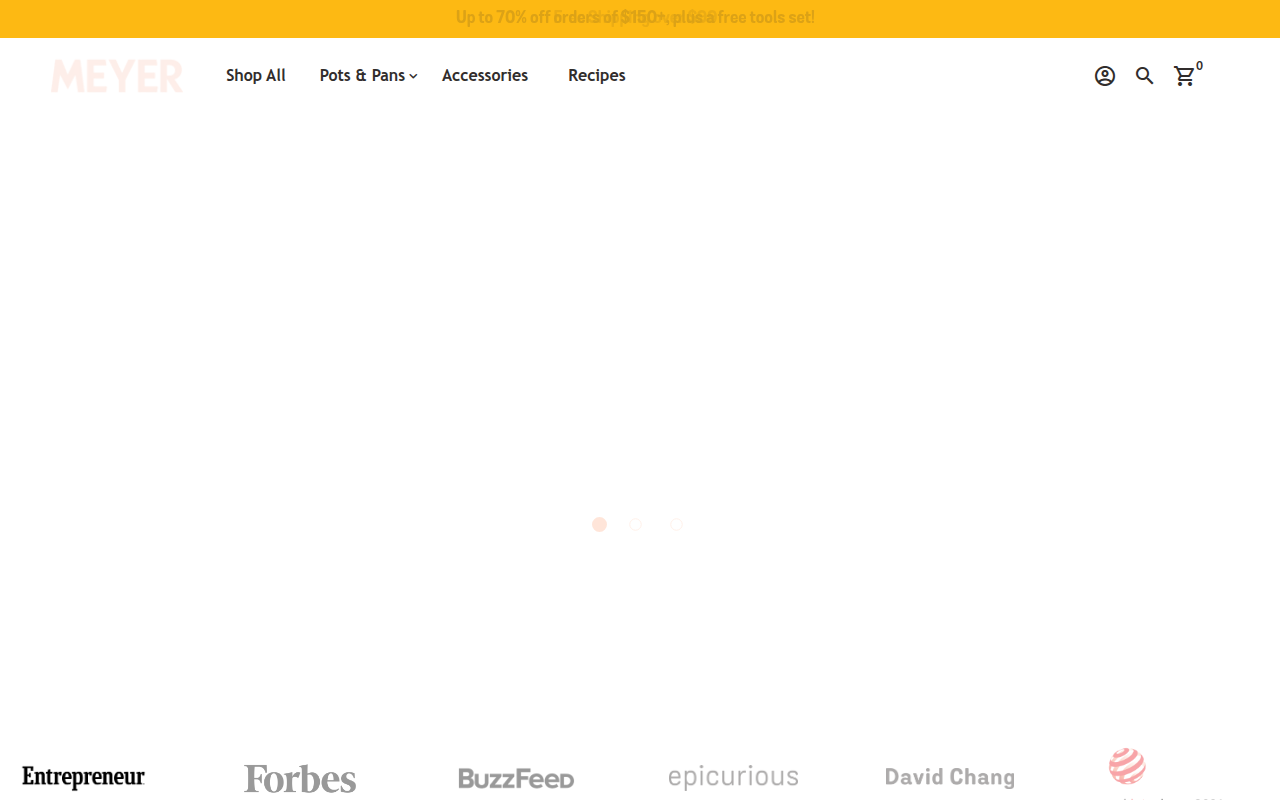Click the promo banner about 70% off
The height and width of the screenshot is (800, 1280).
tap(636, 17)
